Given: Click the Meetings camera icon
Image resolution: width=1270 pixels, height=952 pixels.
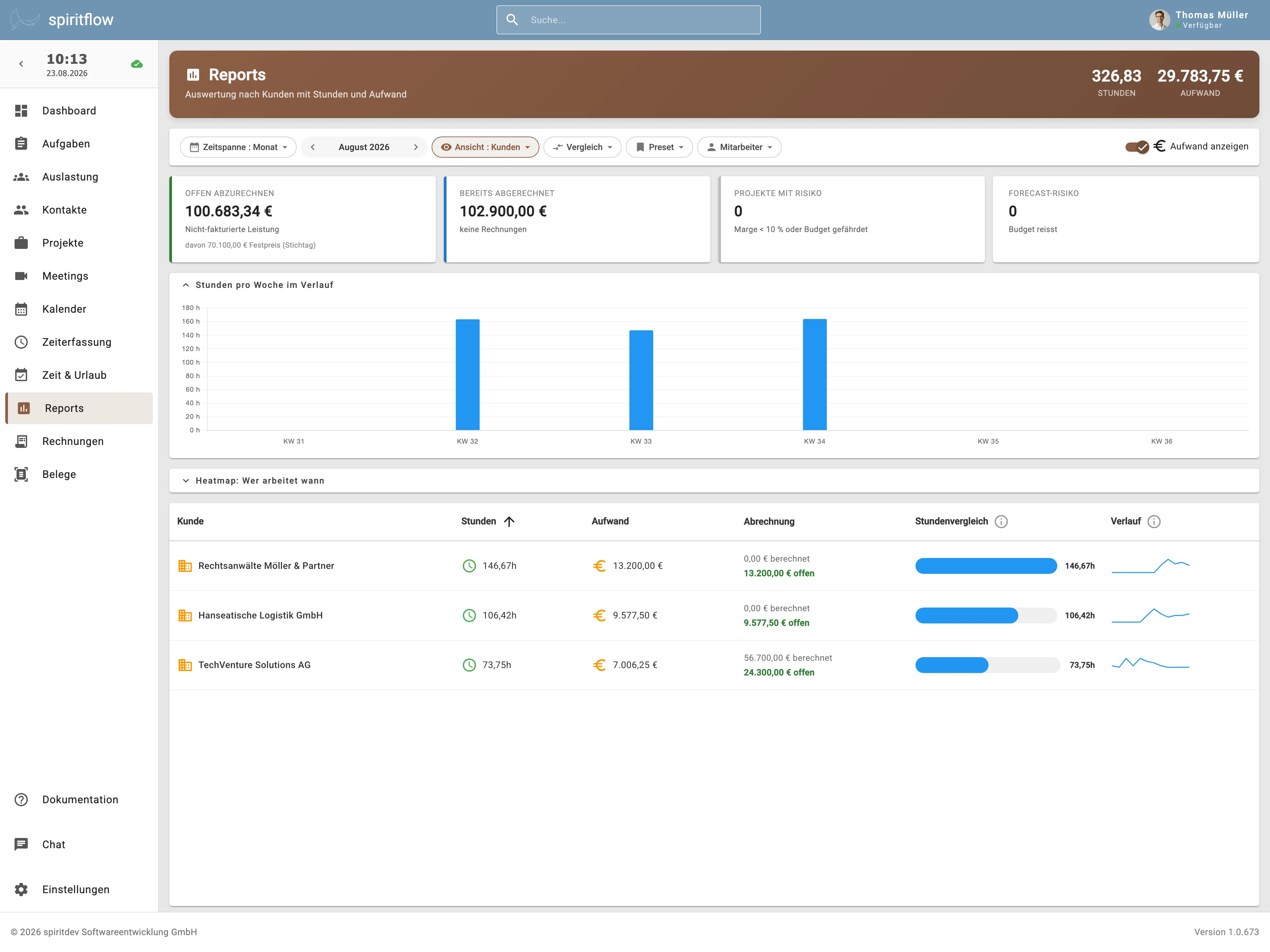Looking at the screenshot, I should pos(21,276).
